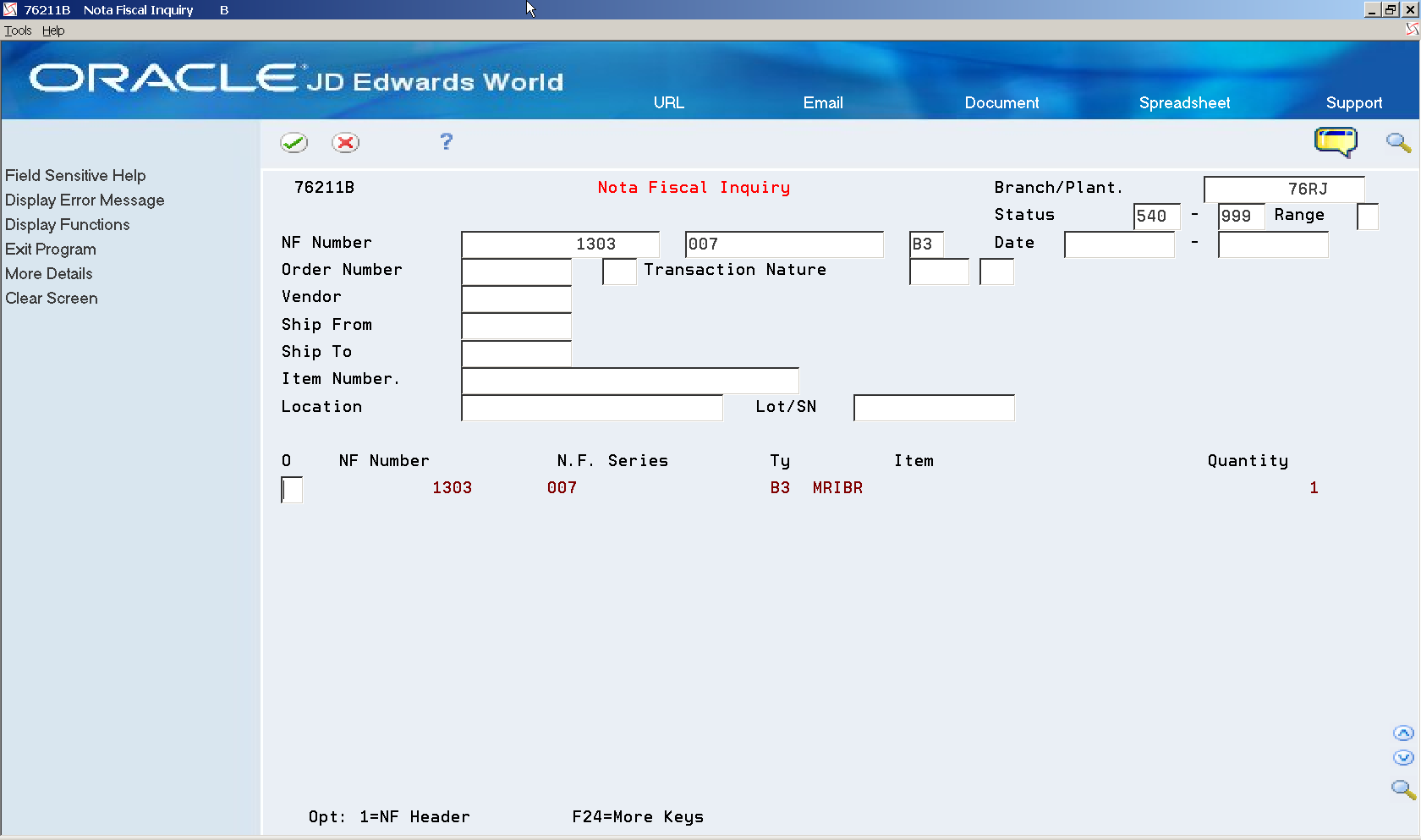Screen dimensions: 1421x840
Task: Click the NF series field showing 007
Action: 784,244
